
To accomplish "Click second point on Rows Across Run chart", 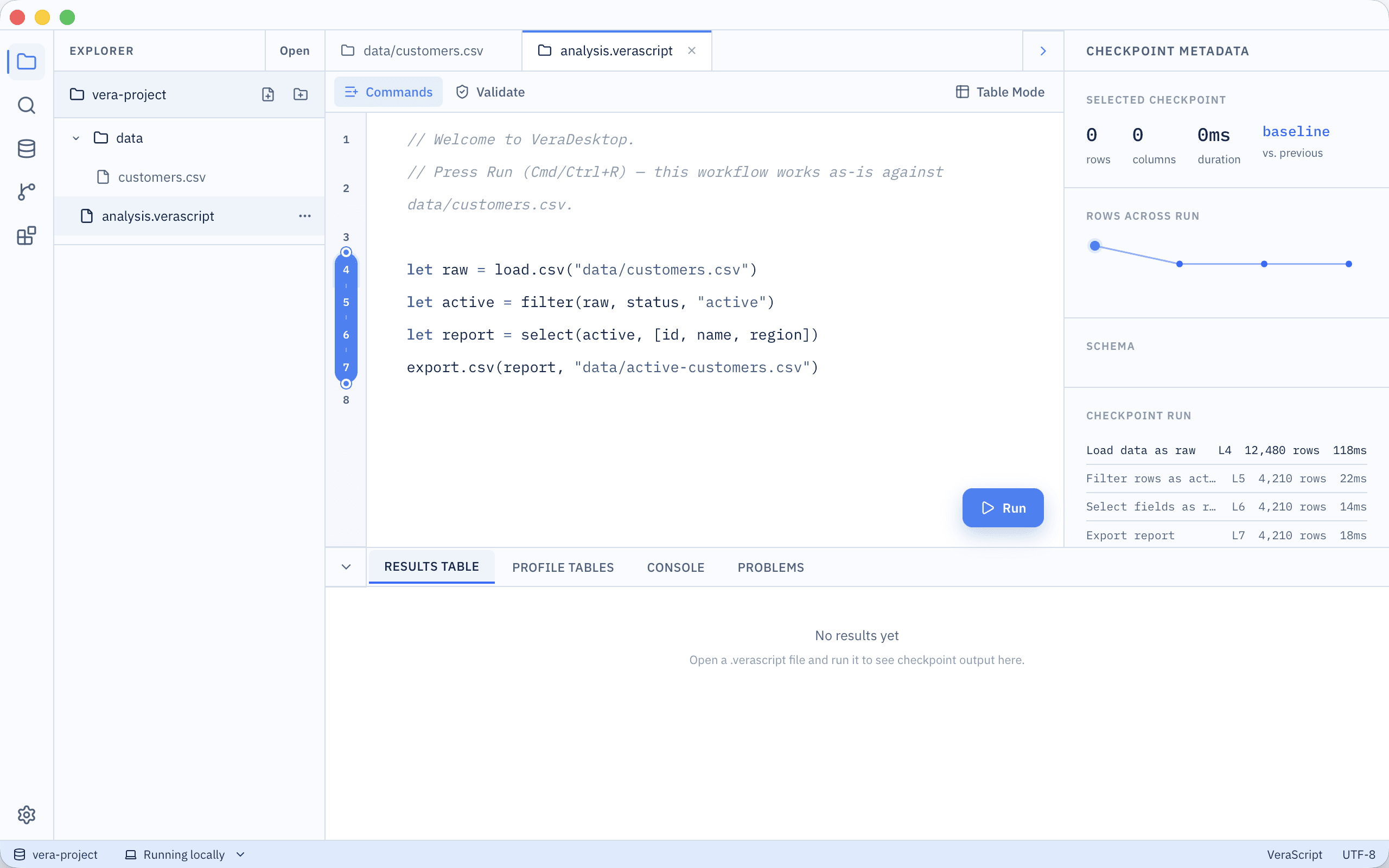I will (x=1180, y=264).
